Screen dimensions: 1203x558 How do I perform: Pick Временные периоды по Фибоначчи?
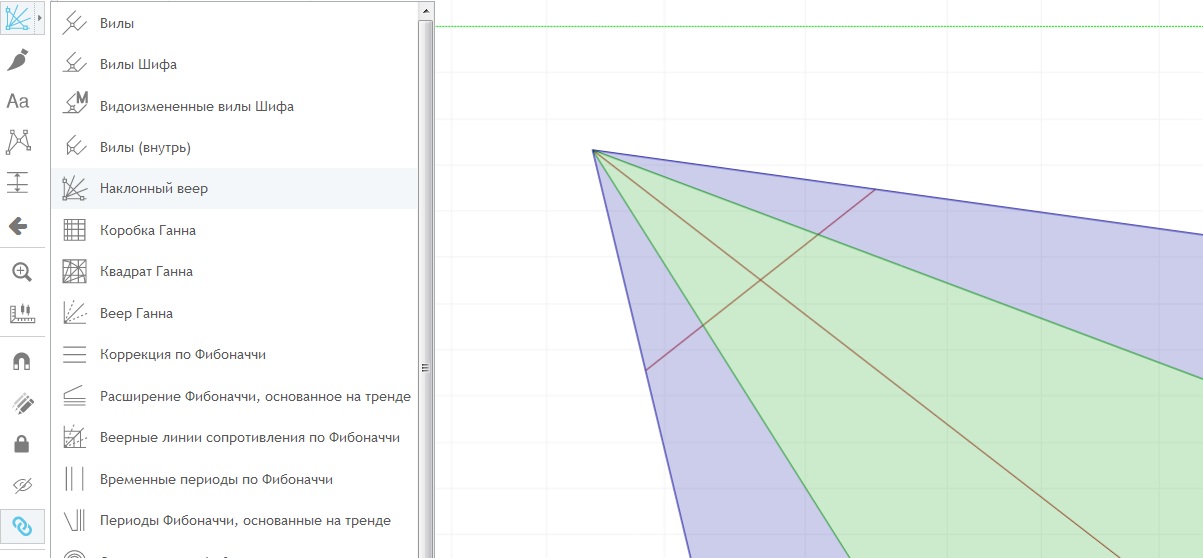point(234,479)
